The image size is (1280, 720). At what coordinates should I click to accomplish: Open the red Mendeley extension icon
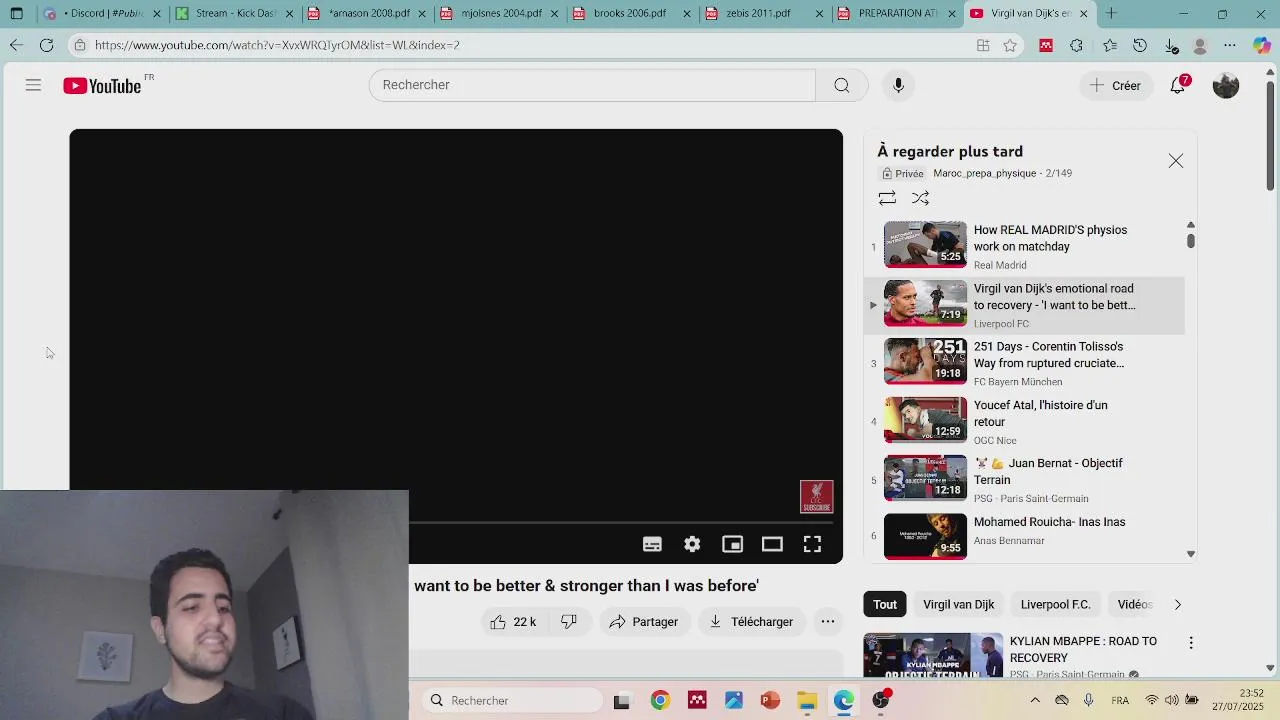tap(1046, 45)
